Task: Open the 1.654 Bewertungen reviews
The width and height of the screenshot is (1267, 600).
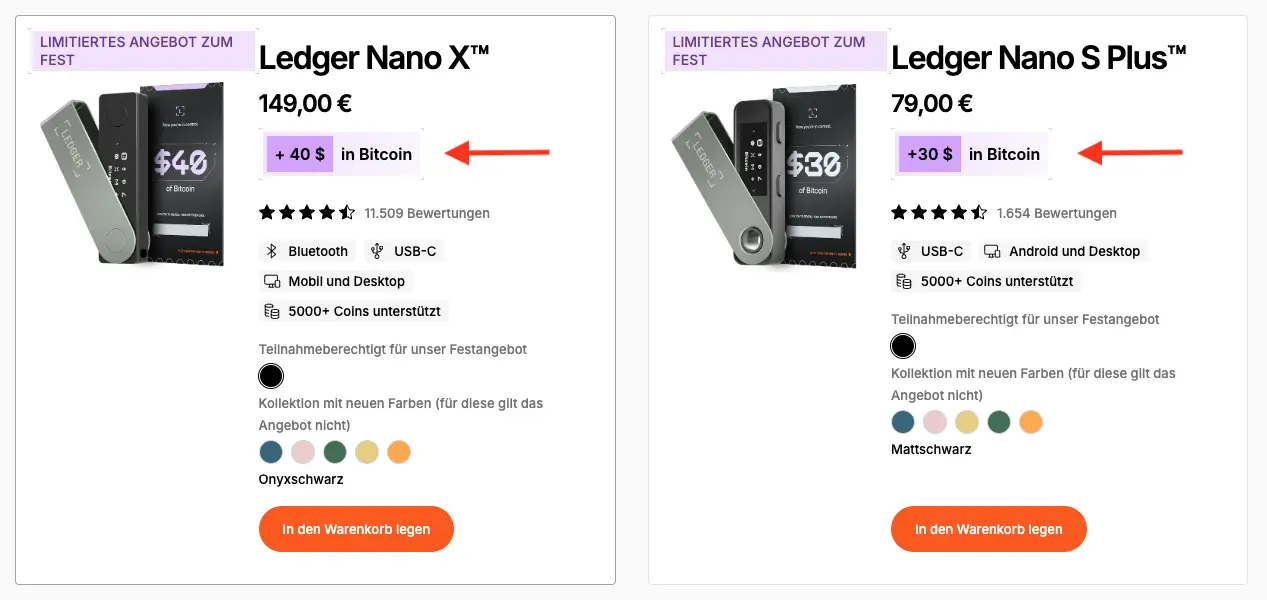Action: [1057, 213]
